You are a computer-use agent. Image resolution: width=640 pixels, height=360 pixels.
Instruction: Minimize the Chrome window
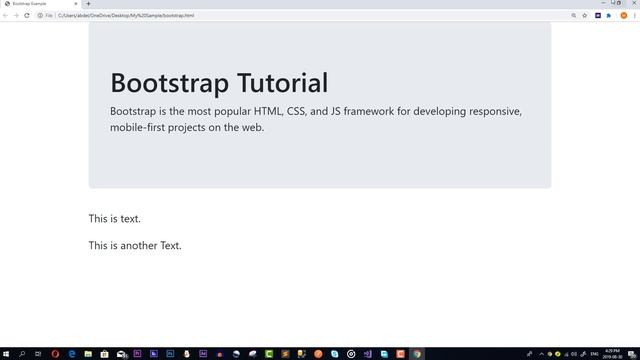[x=603, y=3]
